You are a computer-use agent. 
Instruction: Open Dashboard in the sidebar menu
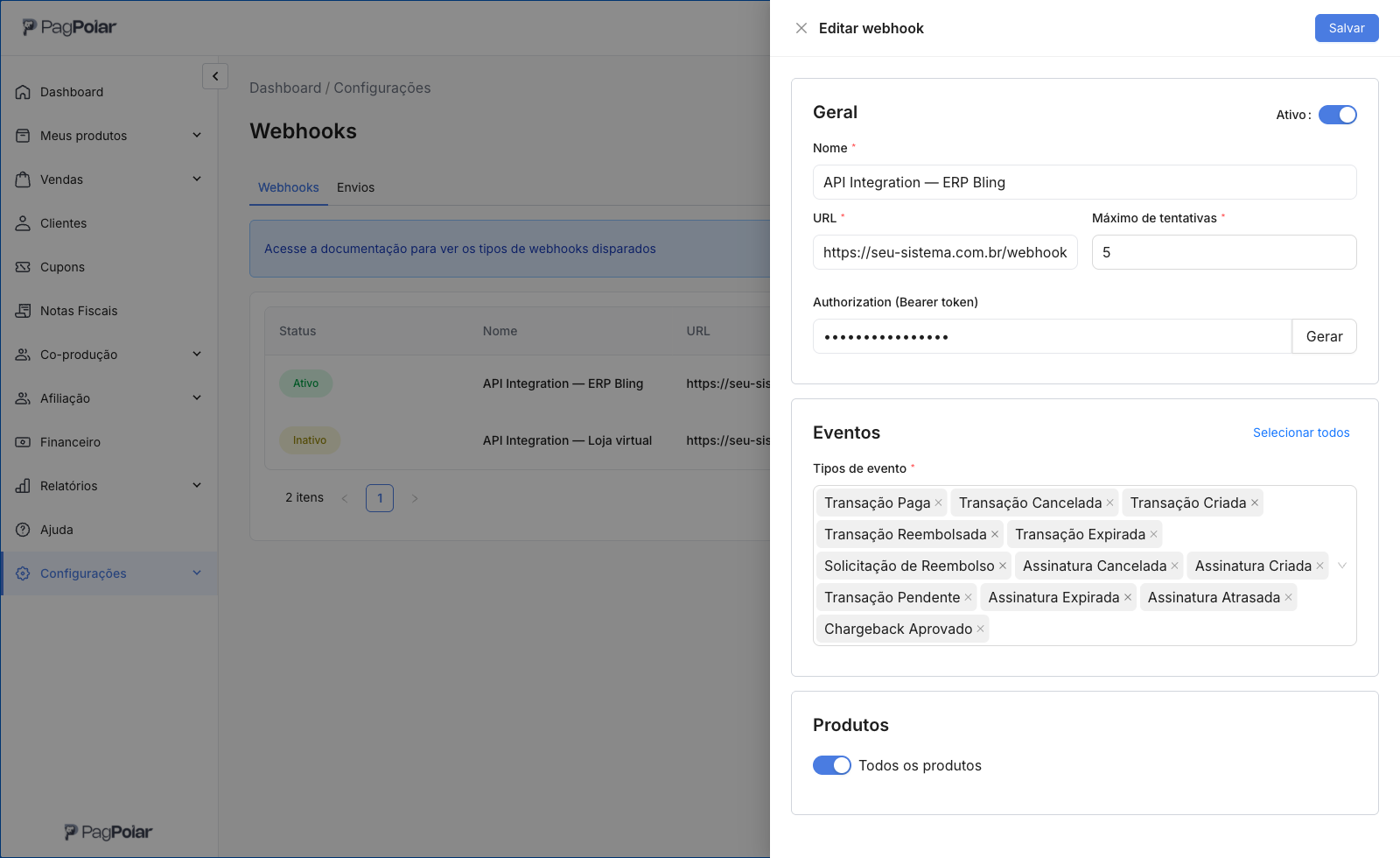109,92
